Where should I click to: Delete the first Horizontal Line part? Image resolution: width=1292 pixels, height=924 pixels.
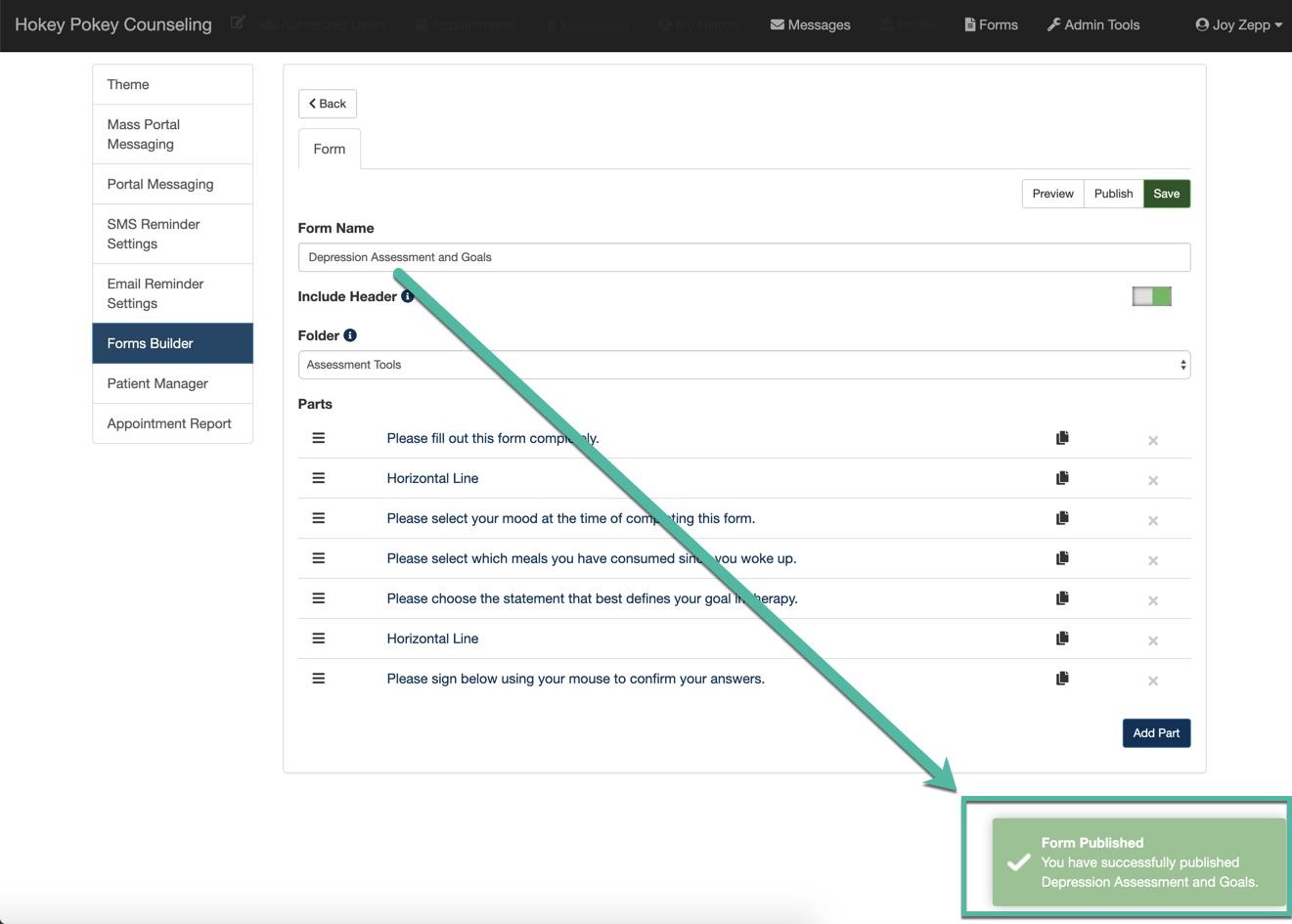pos(1153,480)
